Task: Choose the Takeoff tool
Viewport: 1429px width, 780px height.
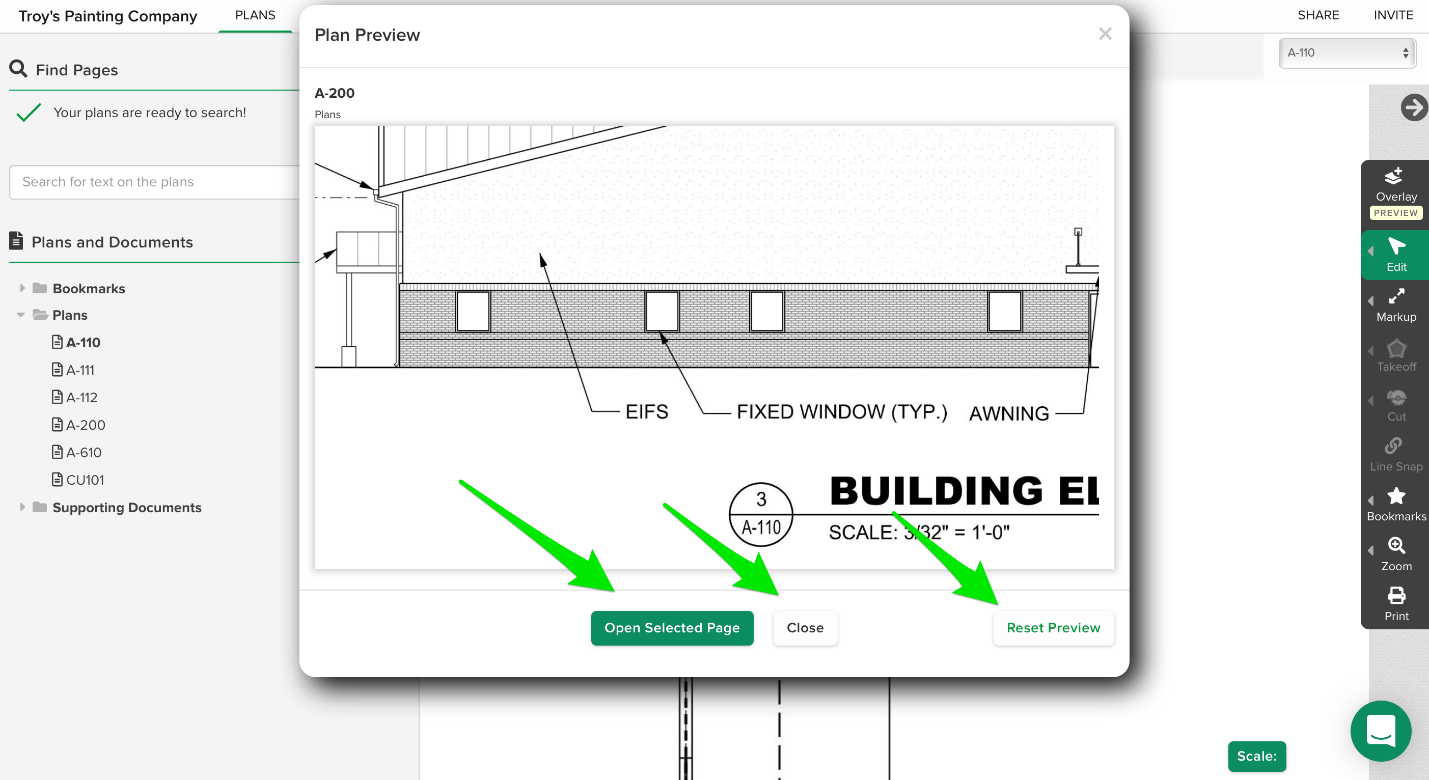Action: point(1396,355)
